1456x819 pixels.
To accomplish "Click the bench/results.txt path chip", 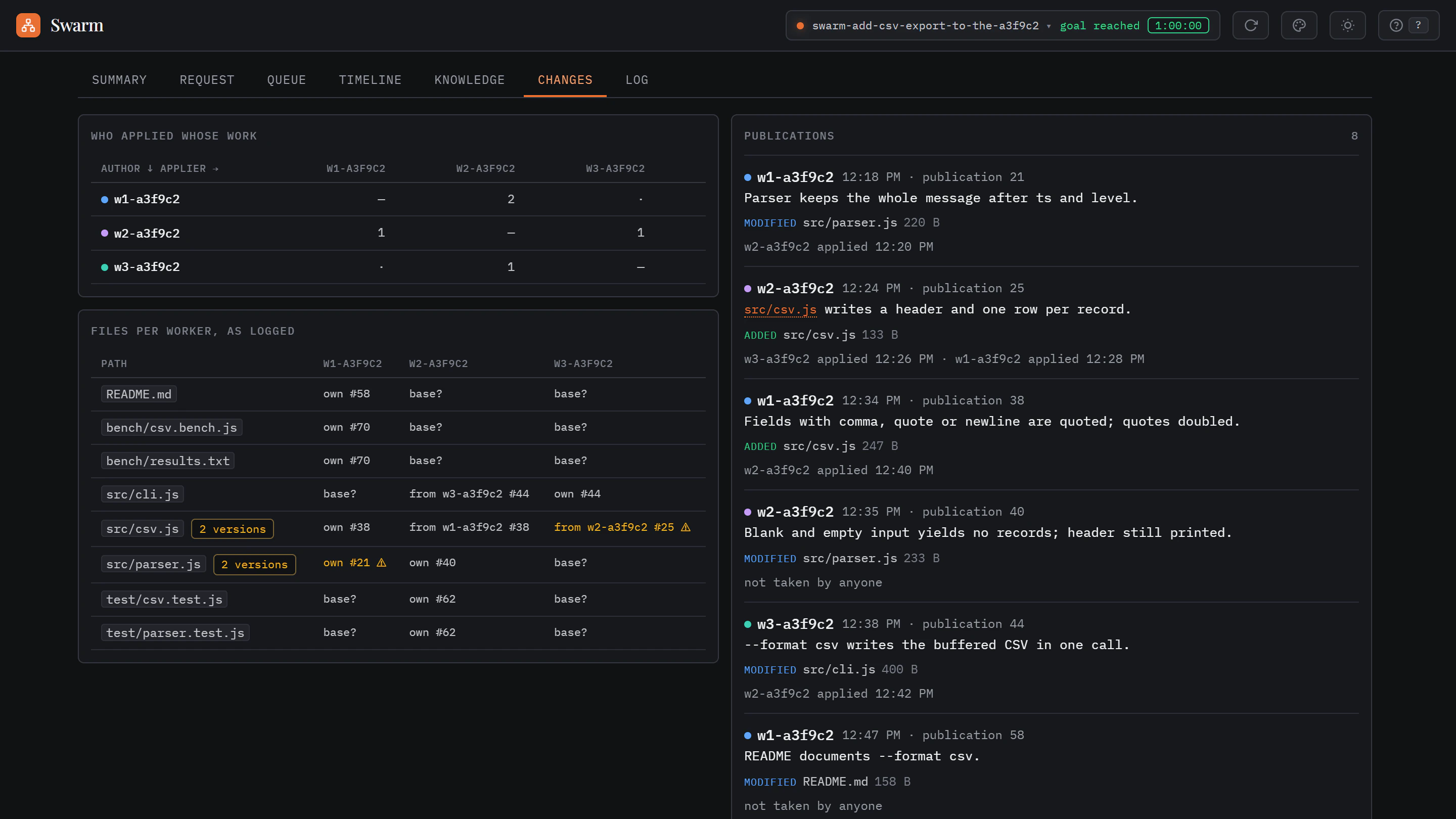I will click(x=168, y=461).
